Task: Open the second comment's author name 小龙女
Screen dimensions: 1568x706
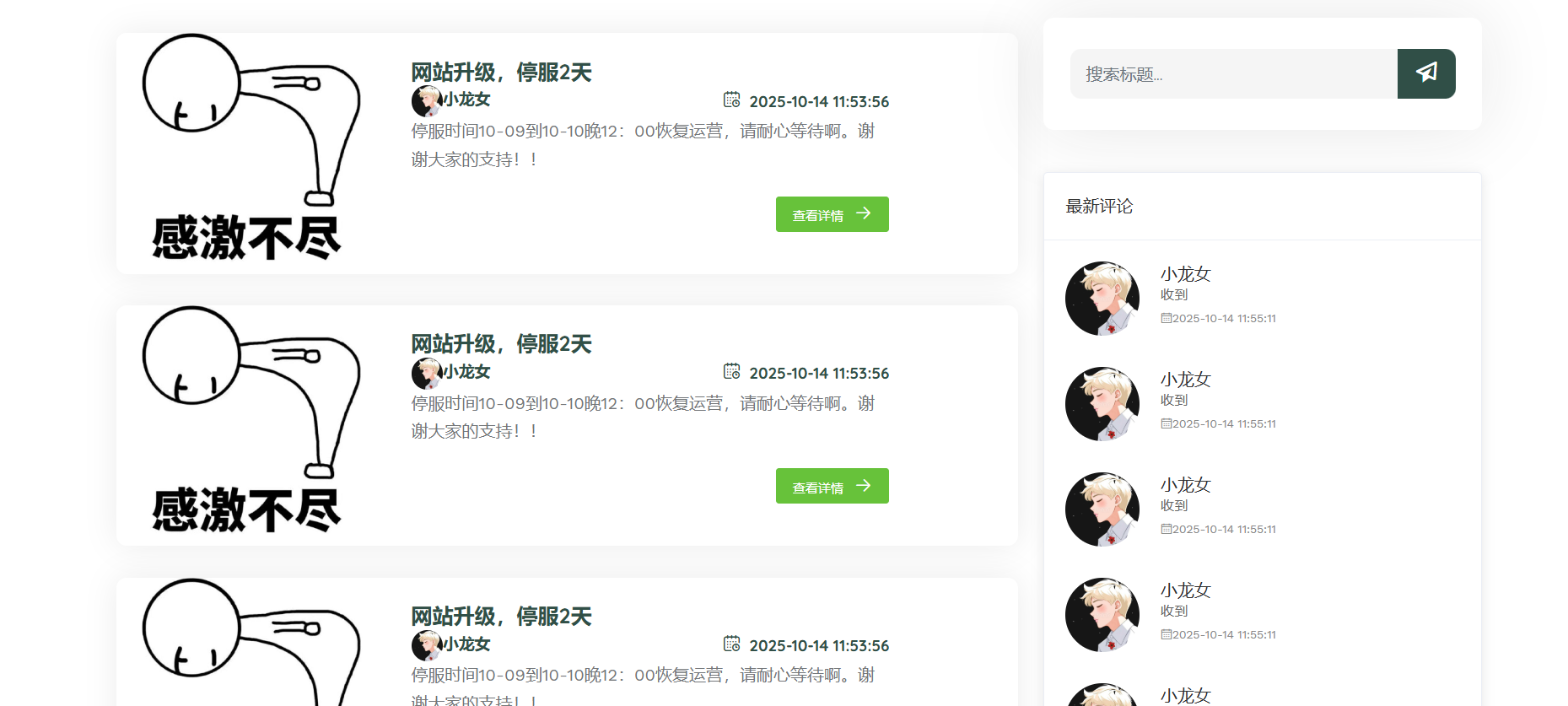Action: 1186,380
